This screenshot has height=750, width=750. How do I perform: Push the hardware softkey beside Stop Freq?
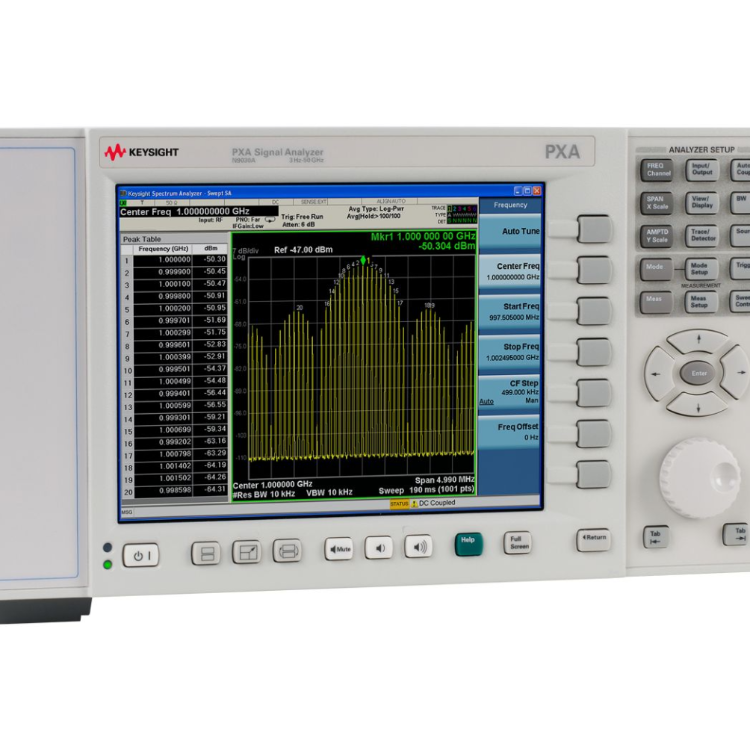tap(594, 353)
